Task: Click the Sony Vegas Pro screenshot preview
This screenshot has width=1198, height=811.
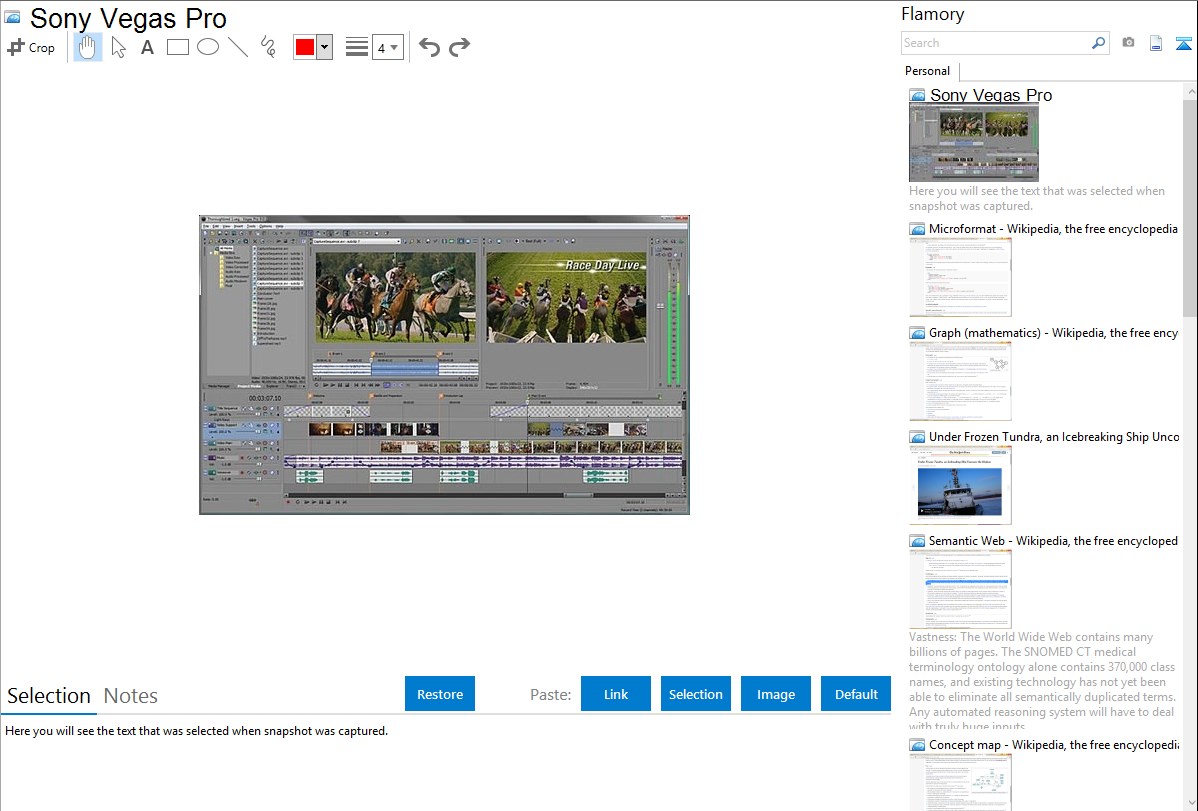Action: [445, 365]
